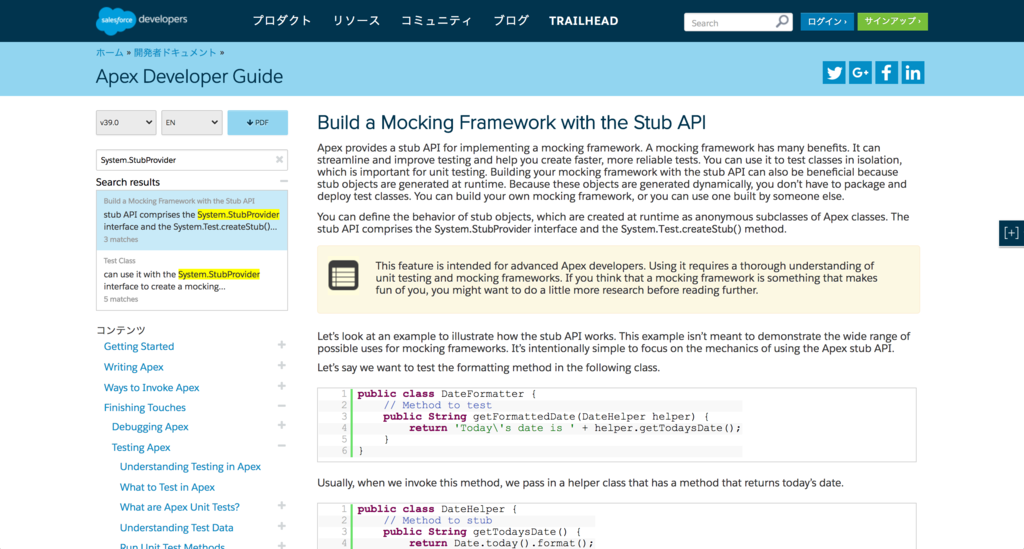The width and height of the screenshot is (1024, 549).
Task: Expand Getting Started section
Action: click(281, 345)
